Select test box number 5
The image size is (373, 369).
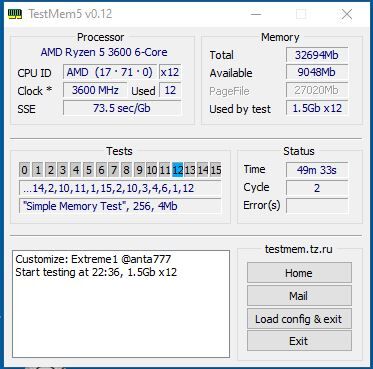[x=88, y=170]
